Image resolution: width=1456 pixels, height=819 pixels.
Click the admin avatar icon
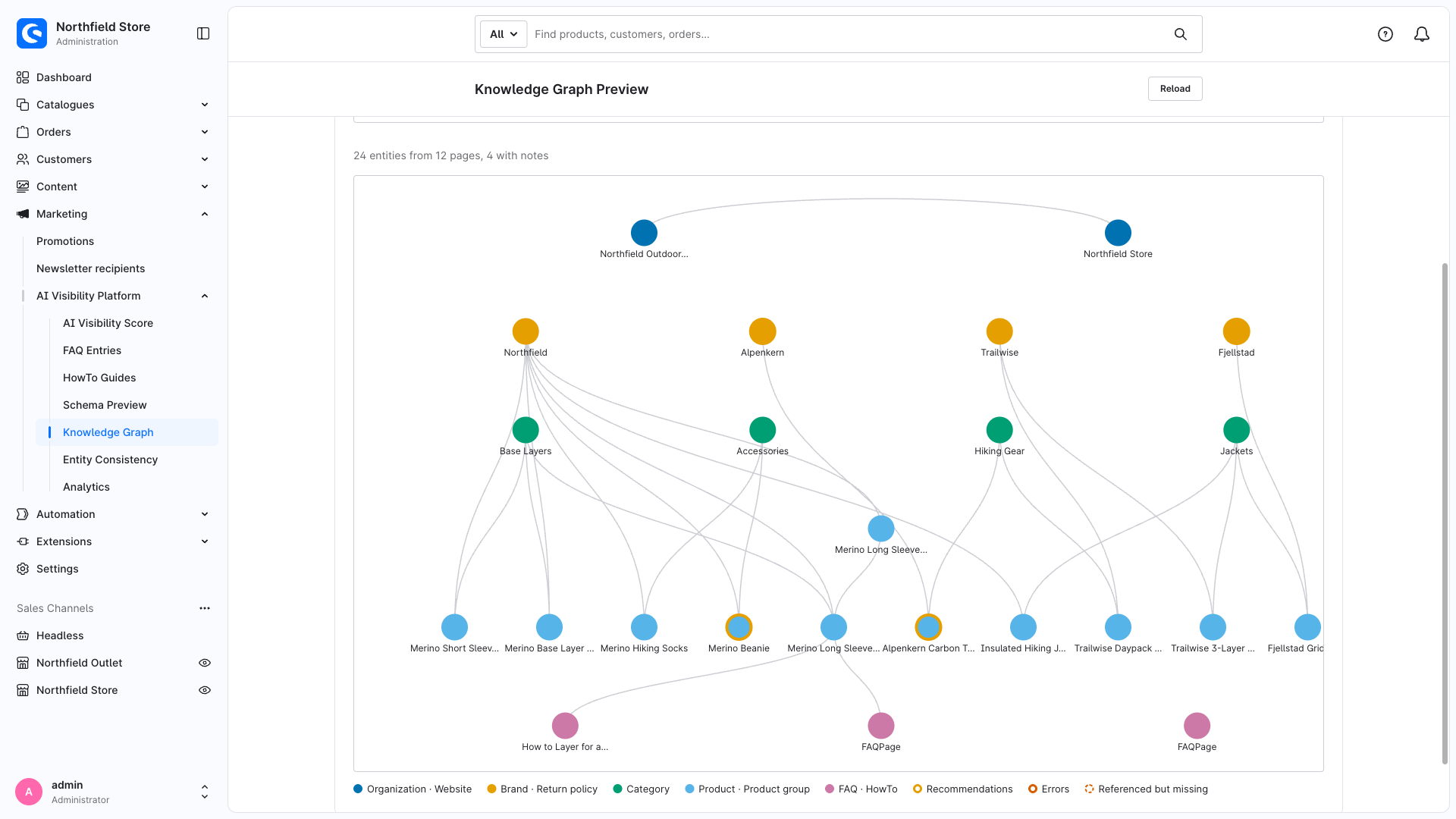[29, 792]
